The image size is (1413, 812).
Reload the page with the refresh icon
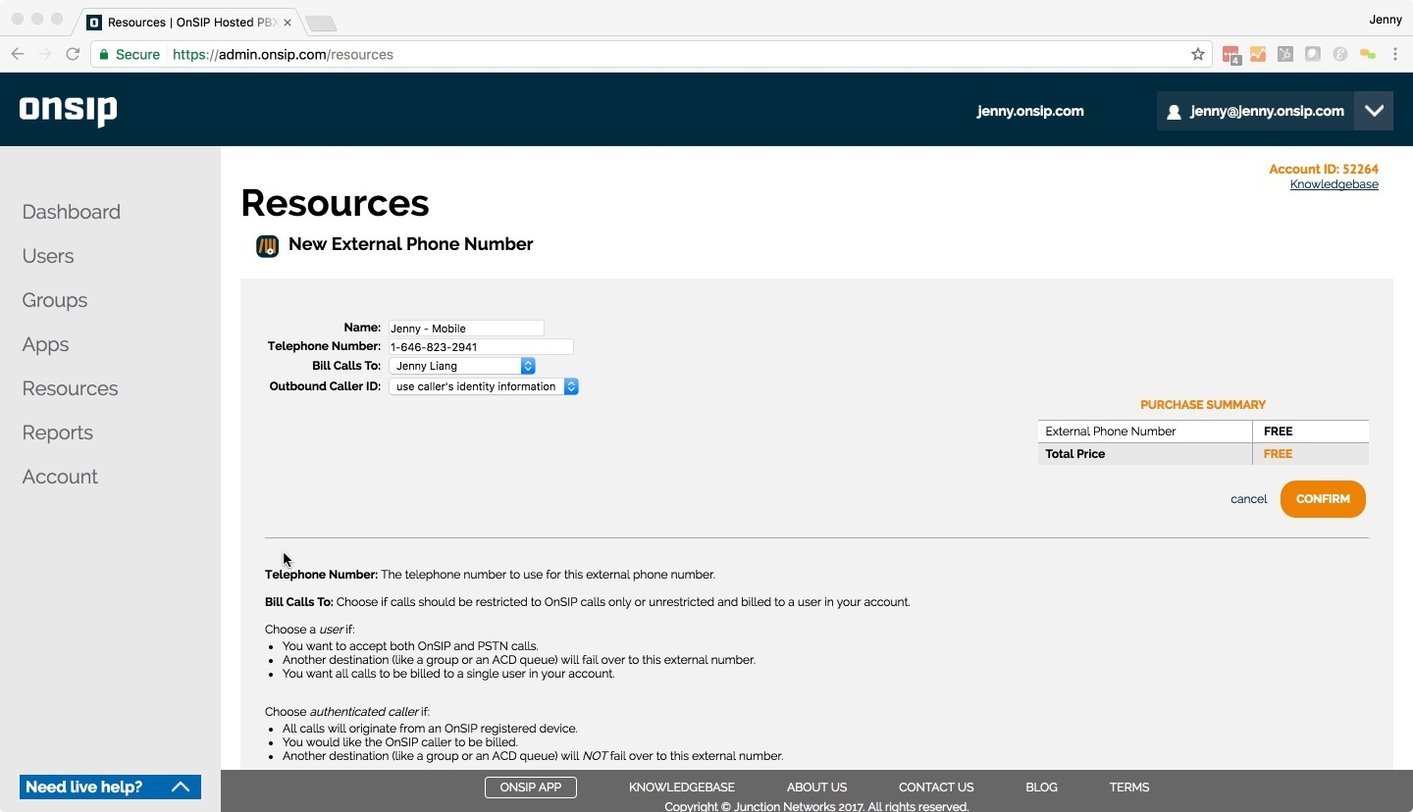click(x=72, y=54)
